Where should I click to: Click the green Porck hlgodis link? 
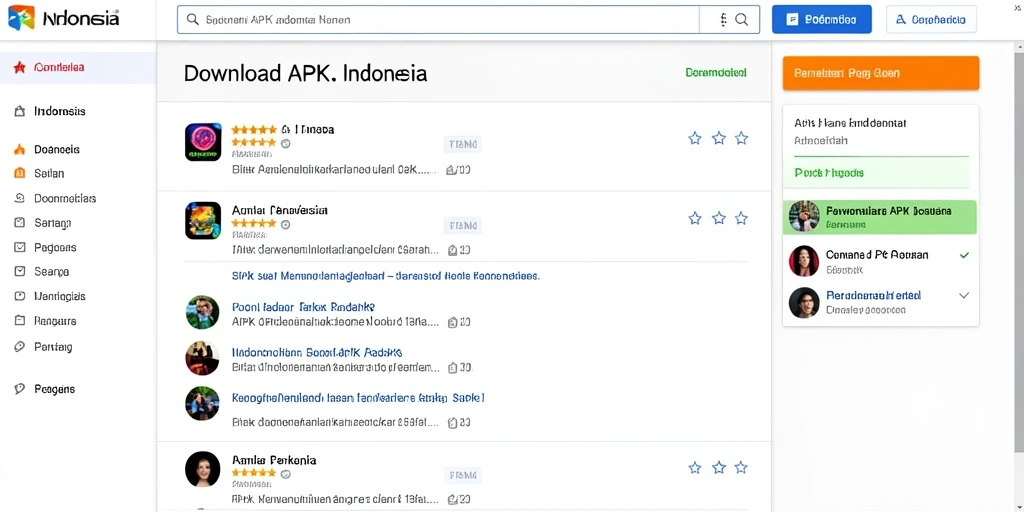click(x=829, y=173)
